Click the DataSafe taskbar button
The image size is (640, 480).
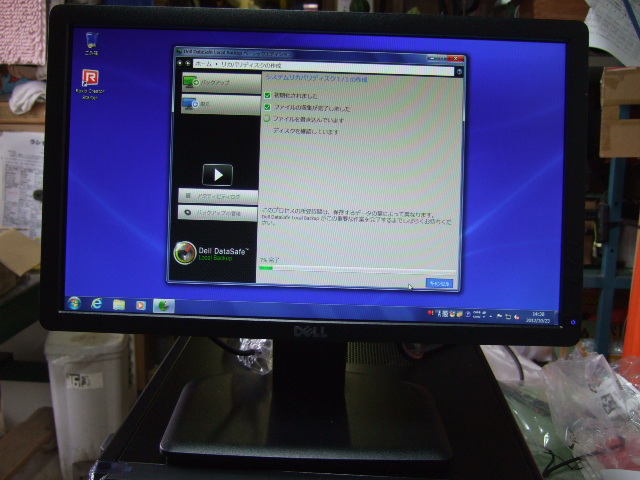164,305
